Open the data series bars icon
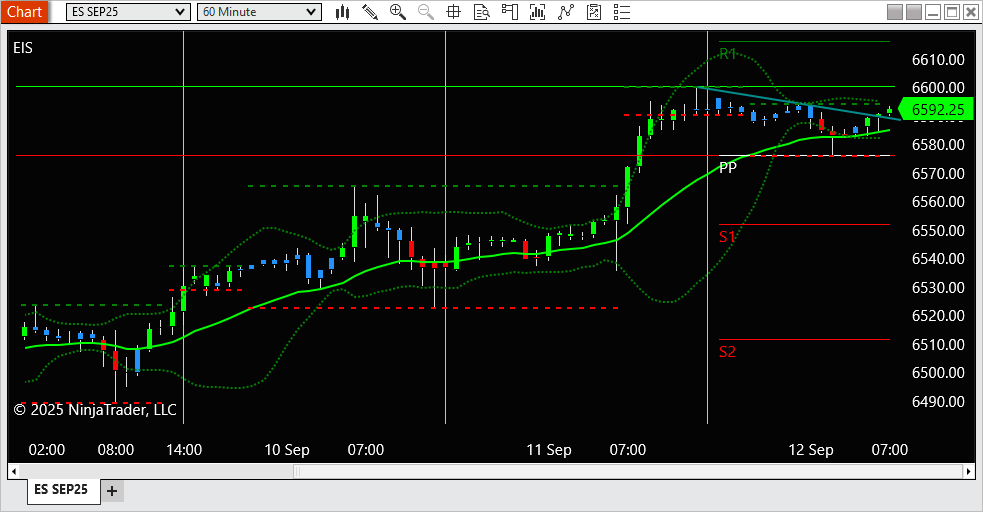This screenshot has height=512, width=983. tap(537, 12)
